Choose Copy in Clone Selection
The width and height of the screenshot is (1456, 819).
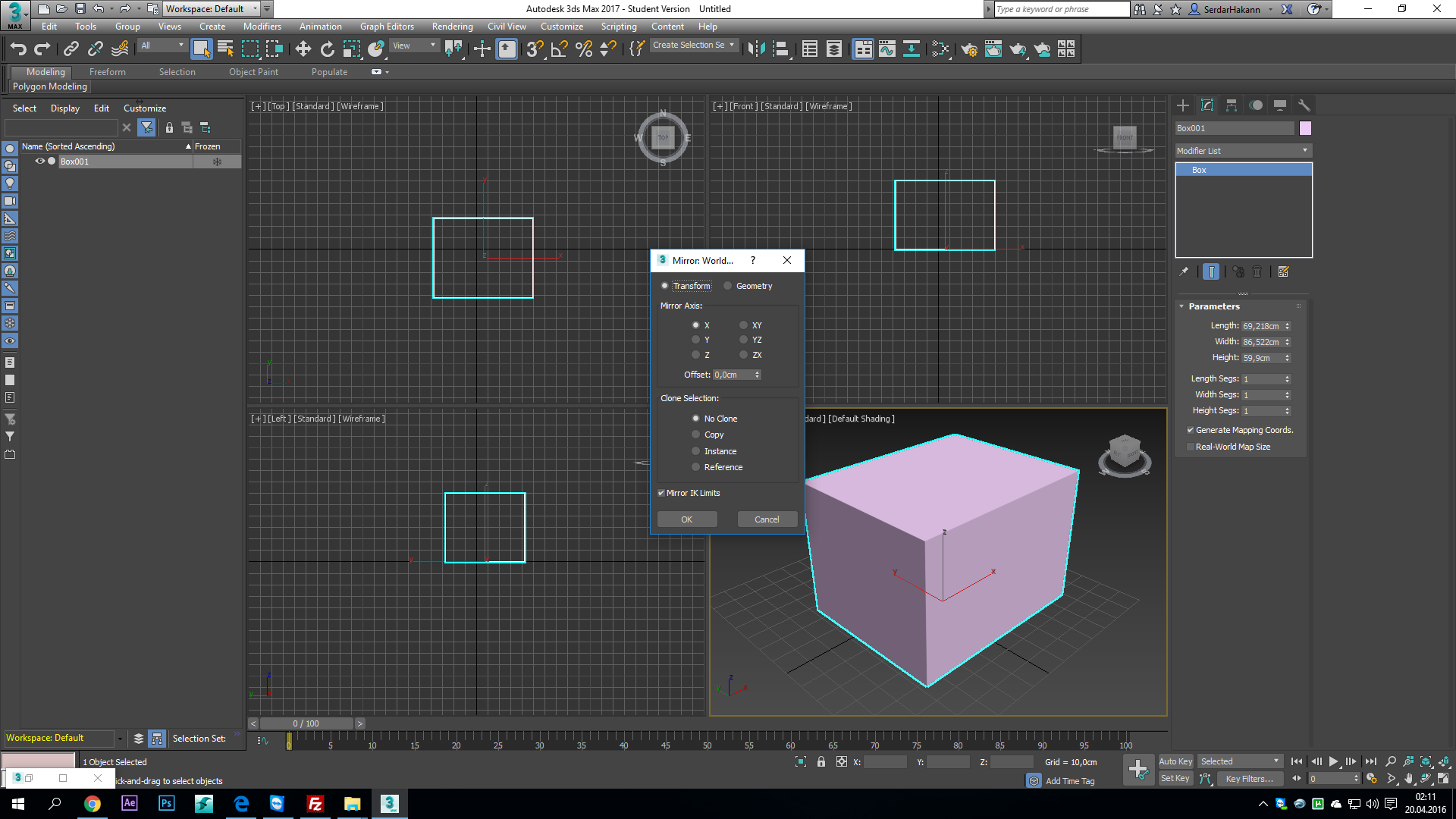click(695, 434)
